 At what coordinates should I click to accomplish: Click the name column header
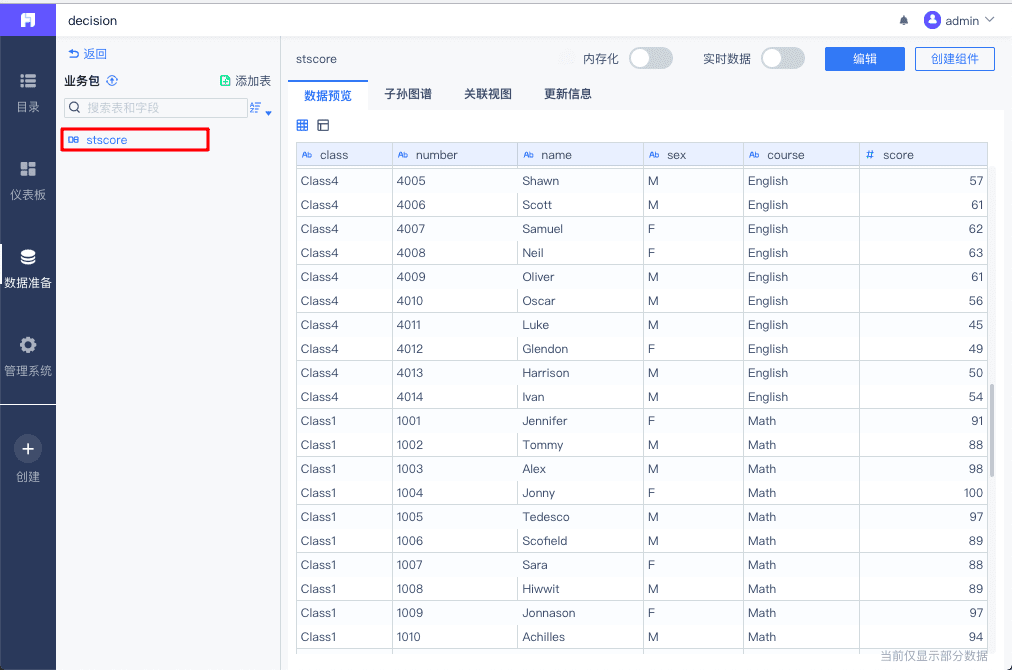pos(581,155)
